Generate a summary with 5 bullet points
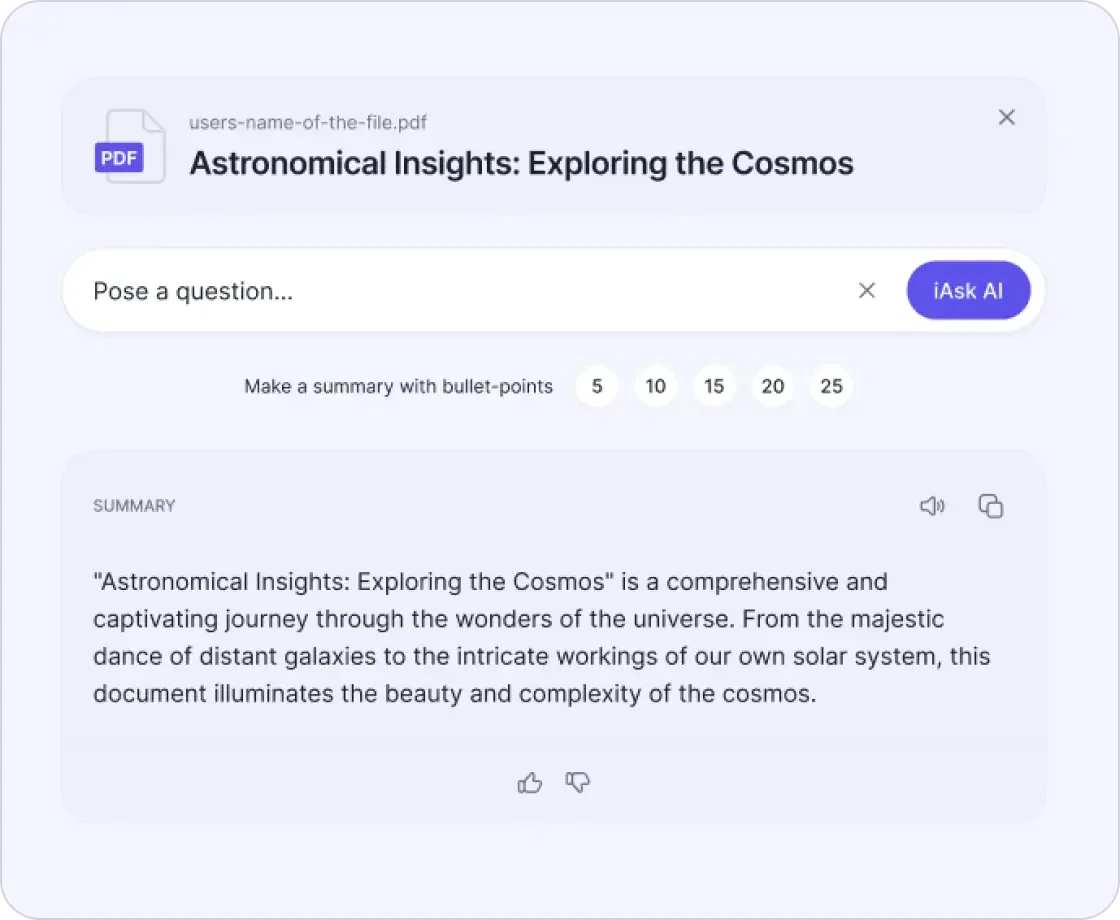Viewport: 1120px width, 920px height. coord(597,386)
